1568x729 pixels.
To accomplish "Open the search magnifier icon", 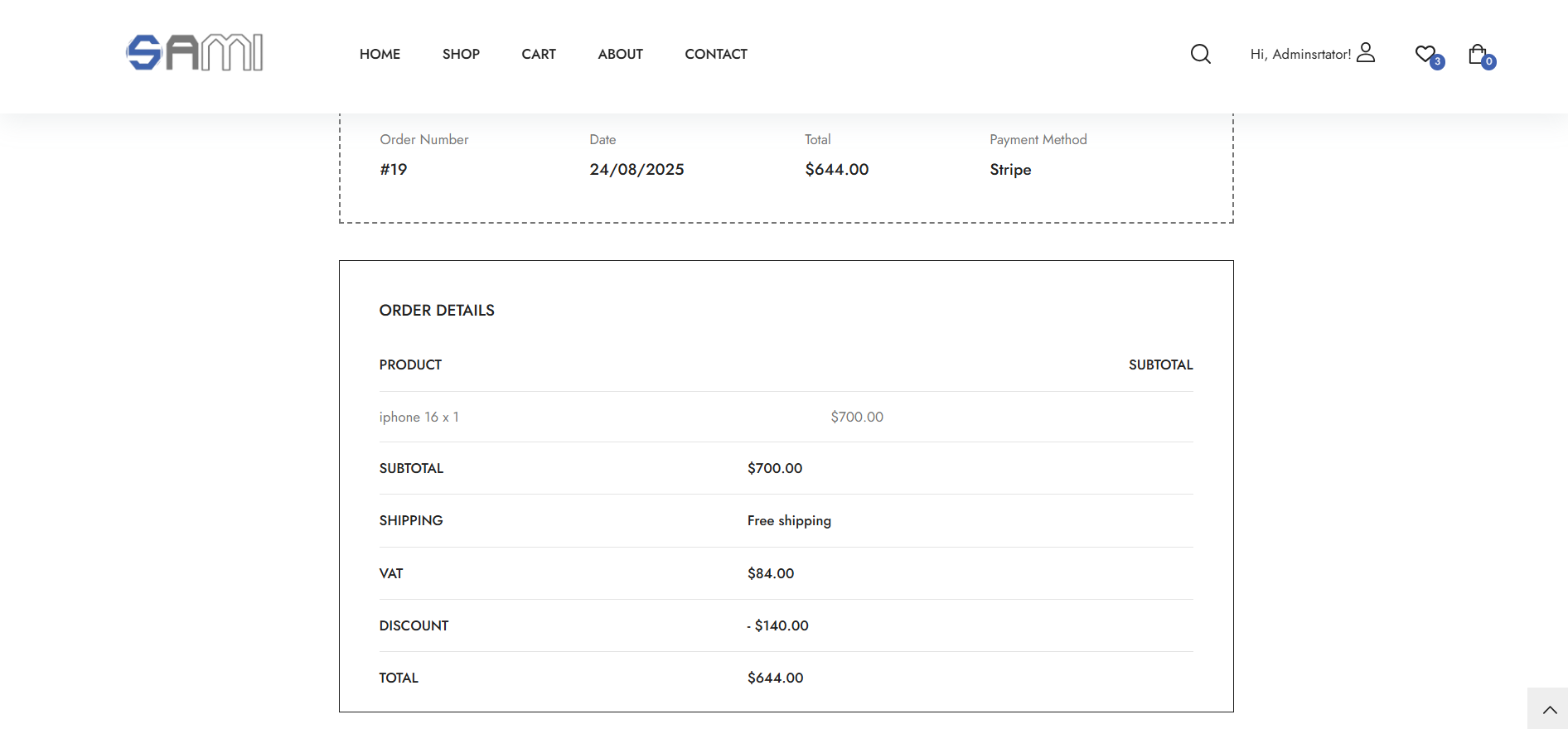I will point(1200,54).
